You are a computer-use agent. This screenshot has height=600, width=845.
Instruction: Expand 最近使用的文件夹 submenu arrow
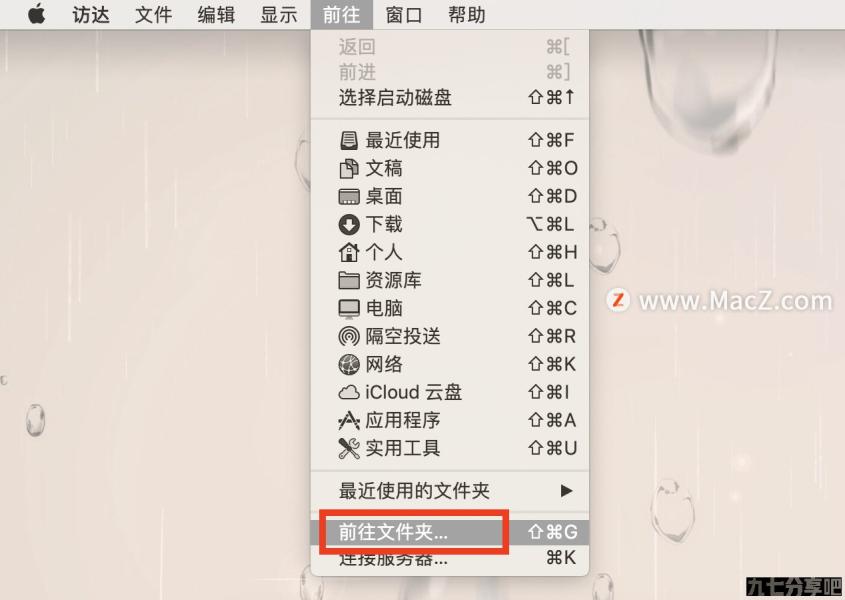[566, 491]
